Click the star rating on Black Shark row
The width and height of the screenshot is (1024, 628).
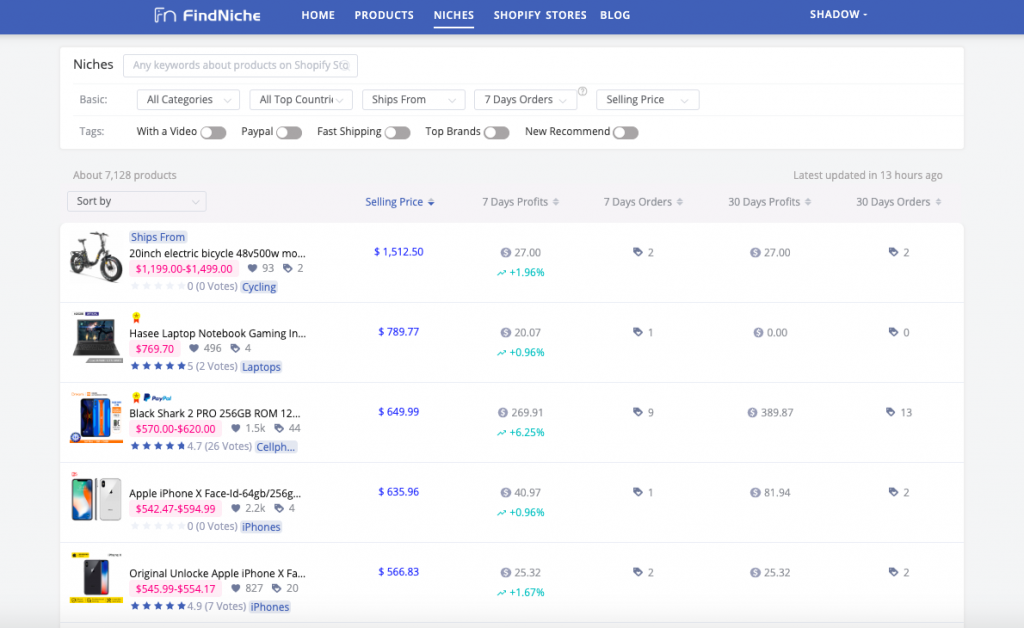point(158,447)
